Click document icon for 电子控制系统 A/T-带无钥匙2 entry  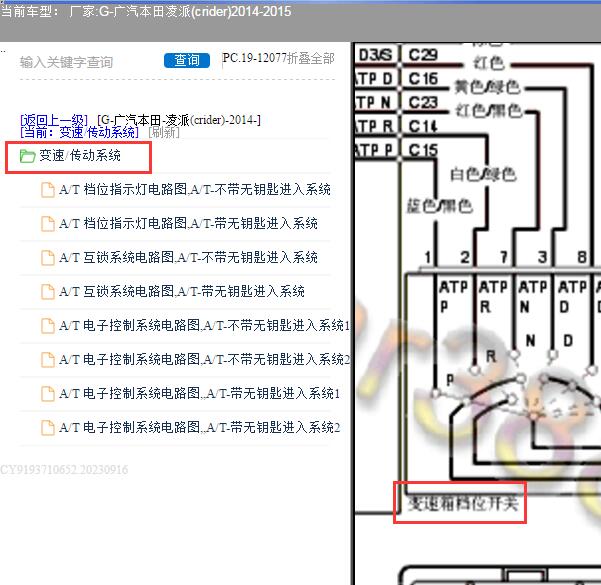point(48,428)
